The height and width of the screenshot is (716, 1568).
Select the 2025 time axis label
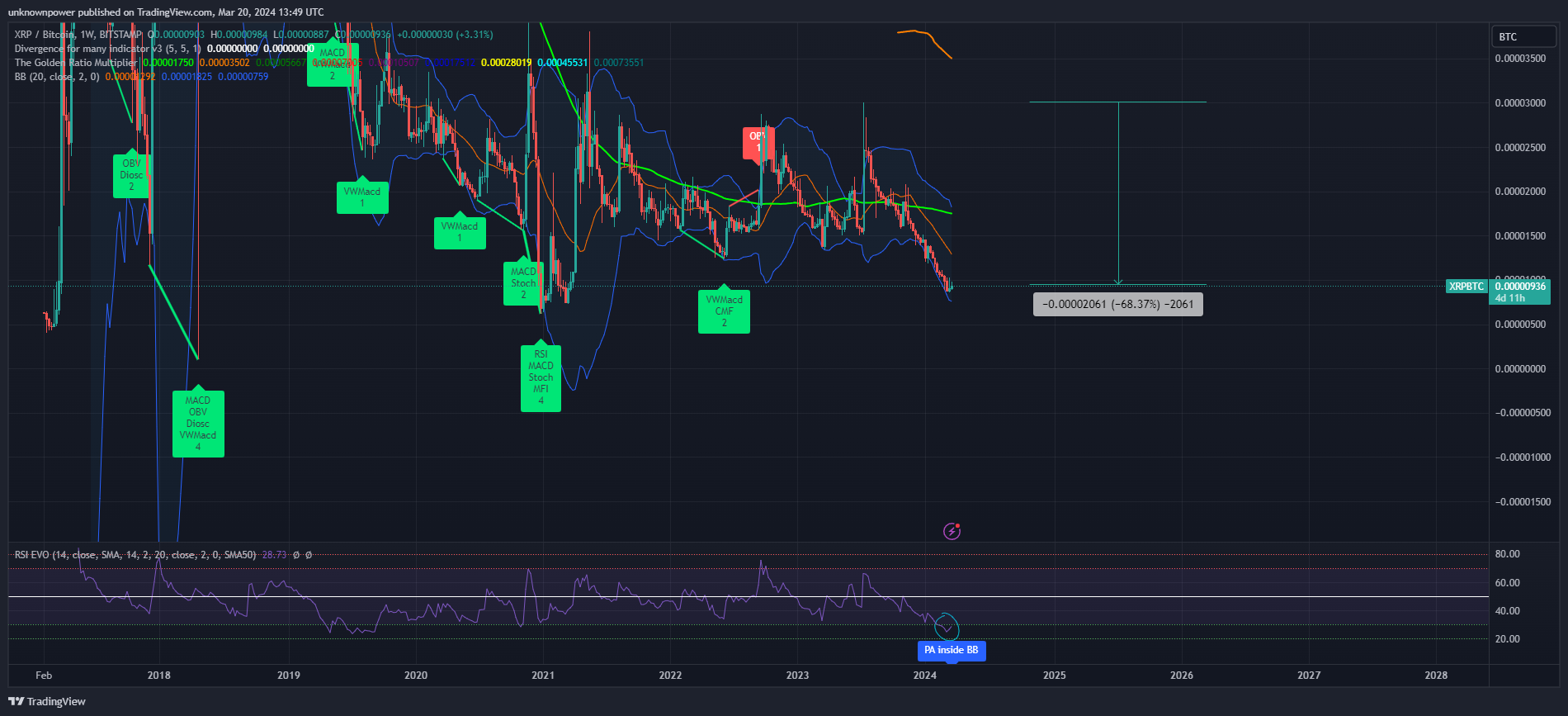1055,676
